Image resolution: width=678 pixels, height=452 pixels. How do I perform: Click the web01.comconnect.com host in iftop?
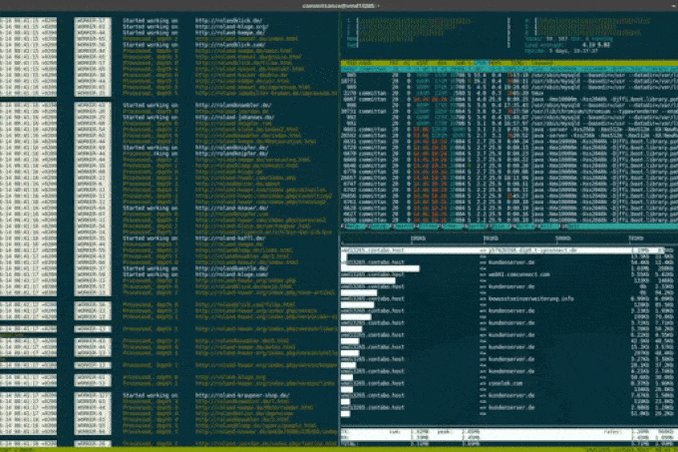pos(519,274)
